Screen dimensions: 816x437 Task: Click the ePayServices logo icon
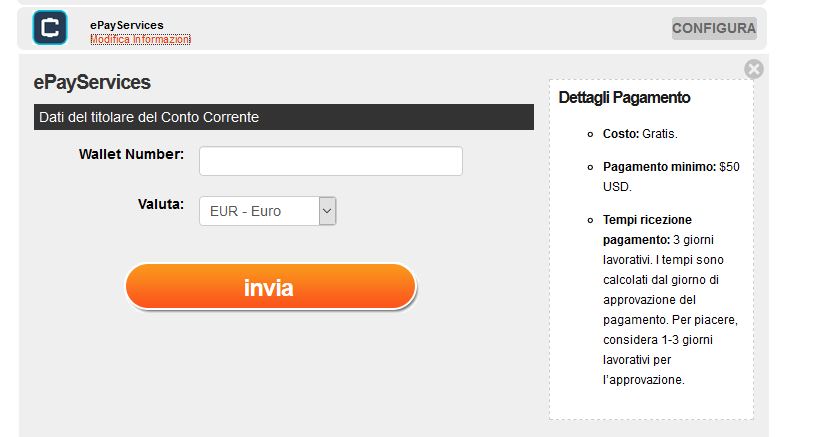point(50,27)
